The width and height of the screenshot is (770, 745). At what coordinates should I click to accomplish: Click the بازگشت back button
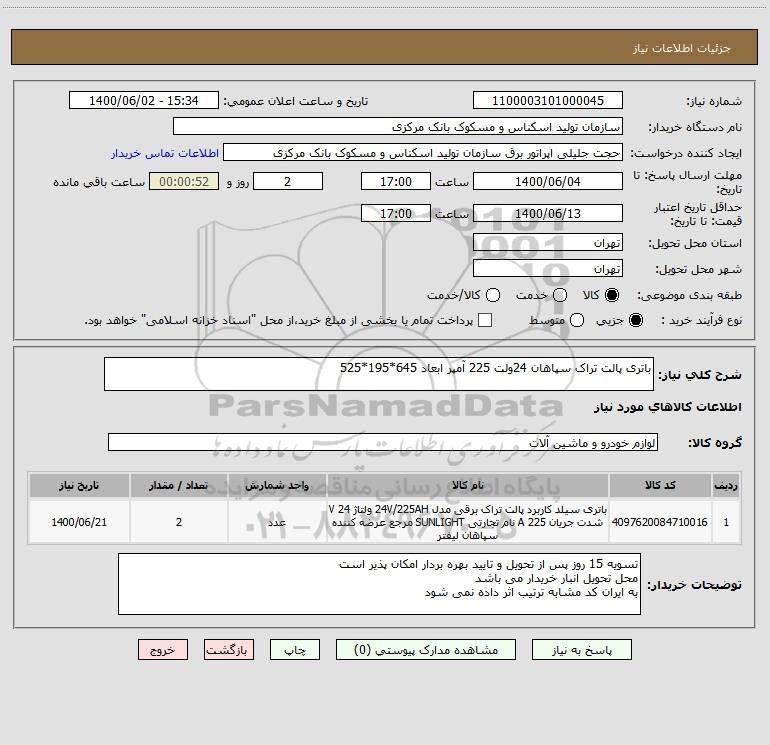point(229,650)
